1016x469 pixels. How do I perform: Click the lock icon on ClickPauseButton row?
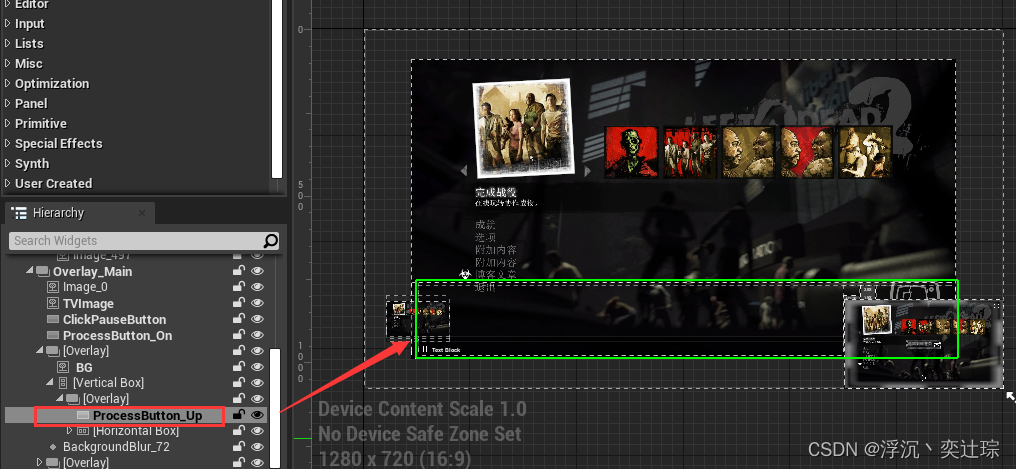239,319
